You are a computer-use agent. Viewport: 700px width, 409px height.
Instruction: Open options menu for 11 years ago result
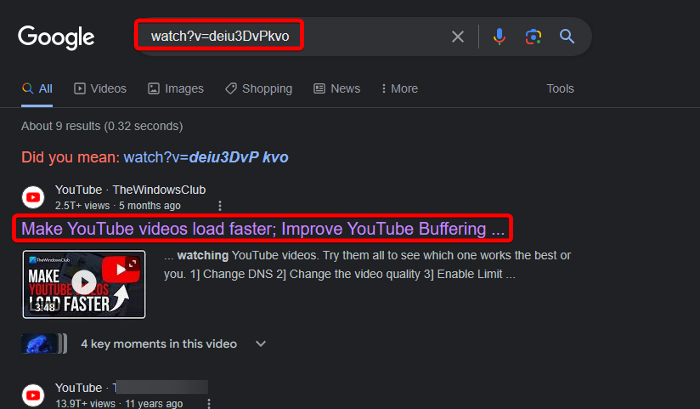209,404
